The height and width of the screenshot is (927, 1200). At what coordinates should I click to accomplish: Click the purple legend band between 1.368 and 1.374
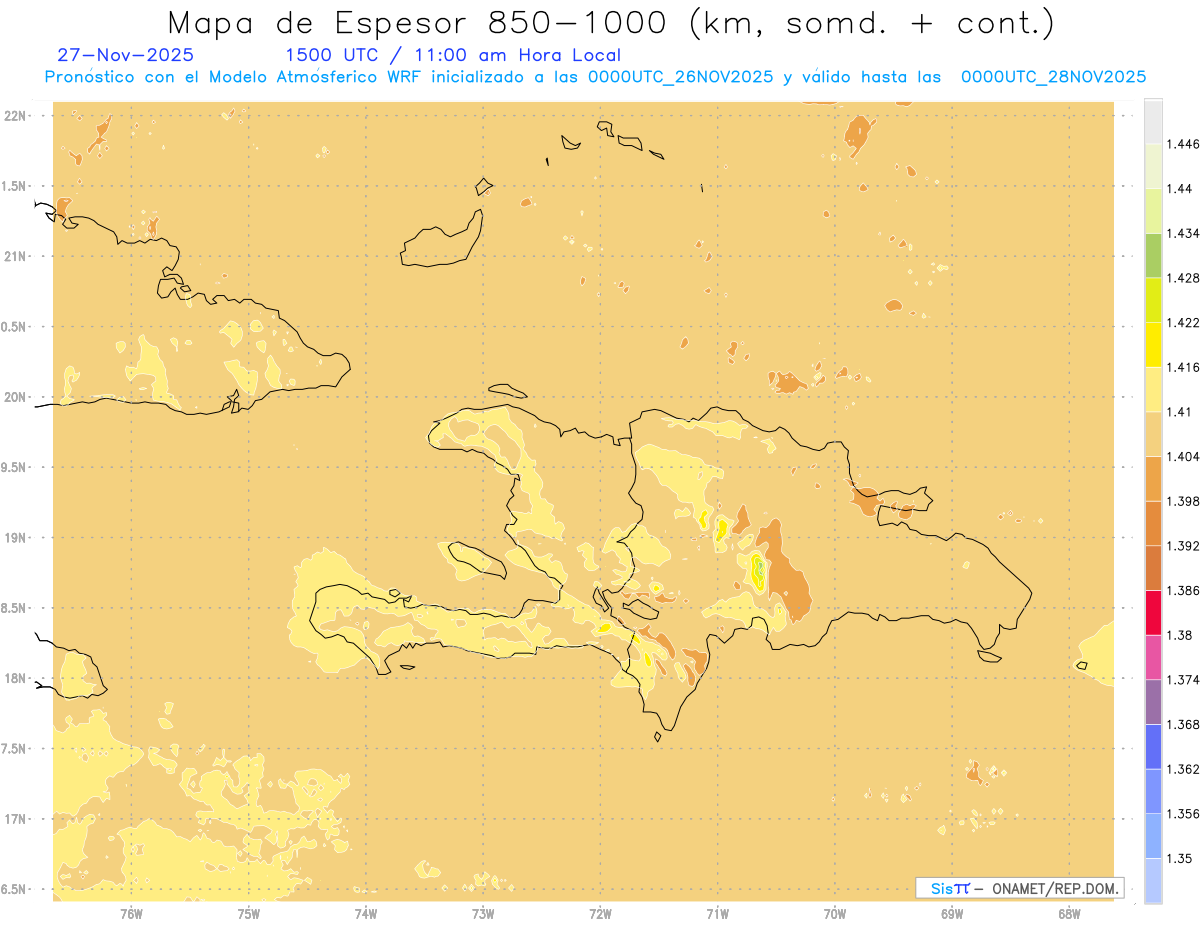[1153, 702]
